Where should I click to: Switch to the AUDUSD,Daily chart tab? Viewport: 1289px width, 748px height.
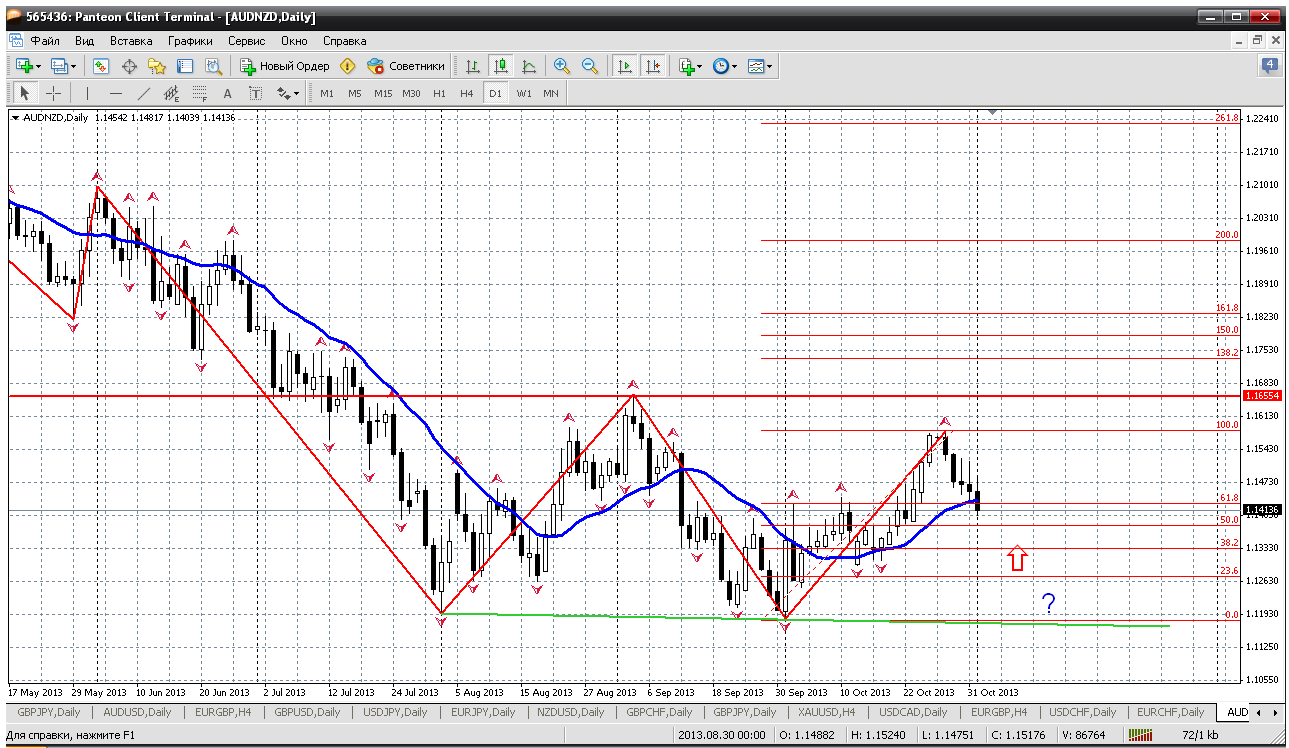point(137,712)
